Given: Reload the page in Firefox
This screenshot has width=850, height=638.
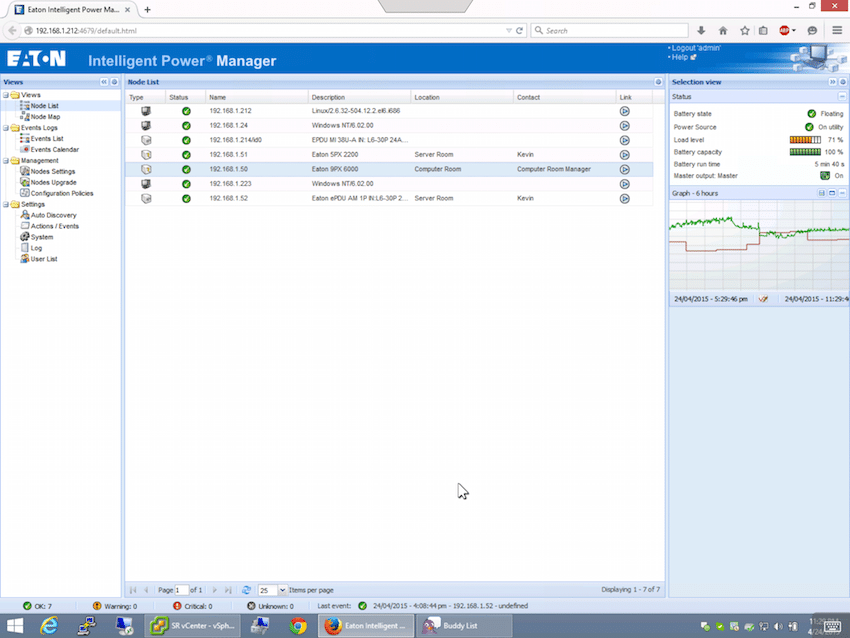Looking at the screenshot, I should (519, 31).
